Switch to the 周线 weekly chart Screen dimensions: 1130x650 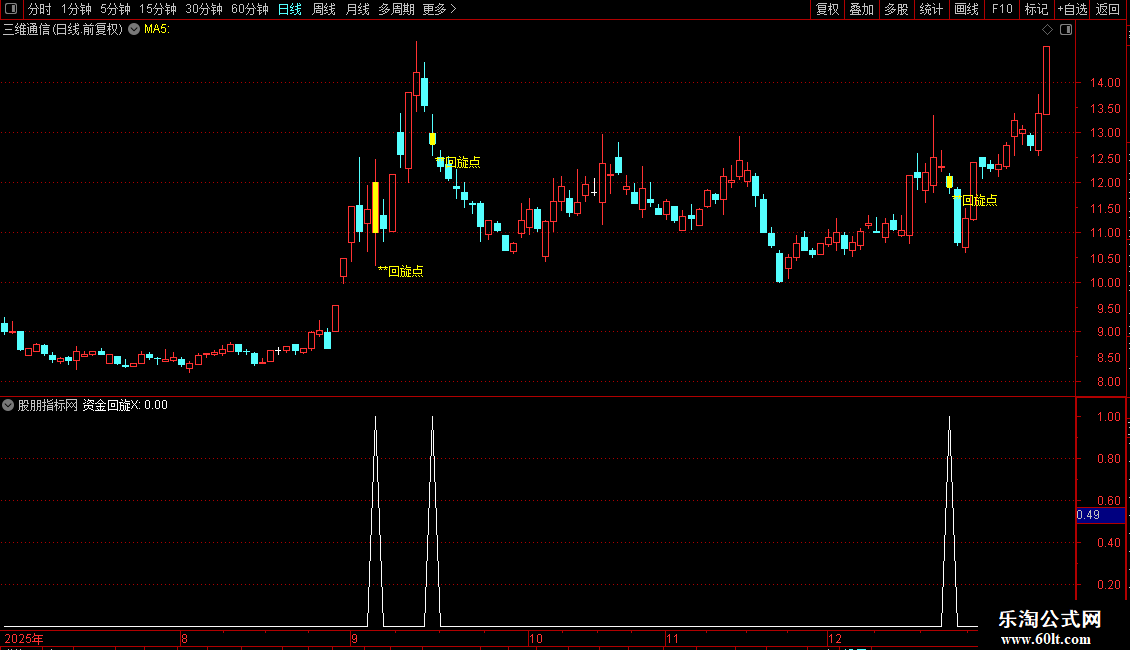(x=324, y=9)
